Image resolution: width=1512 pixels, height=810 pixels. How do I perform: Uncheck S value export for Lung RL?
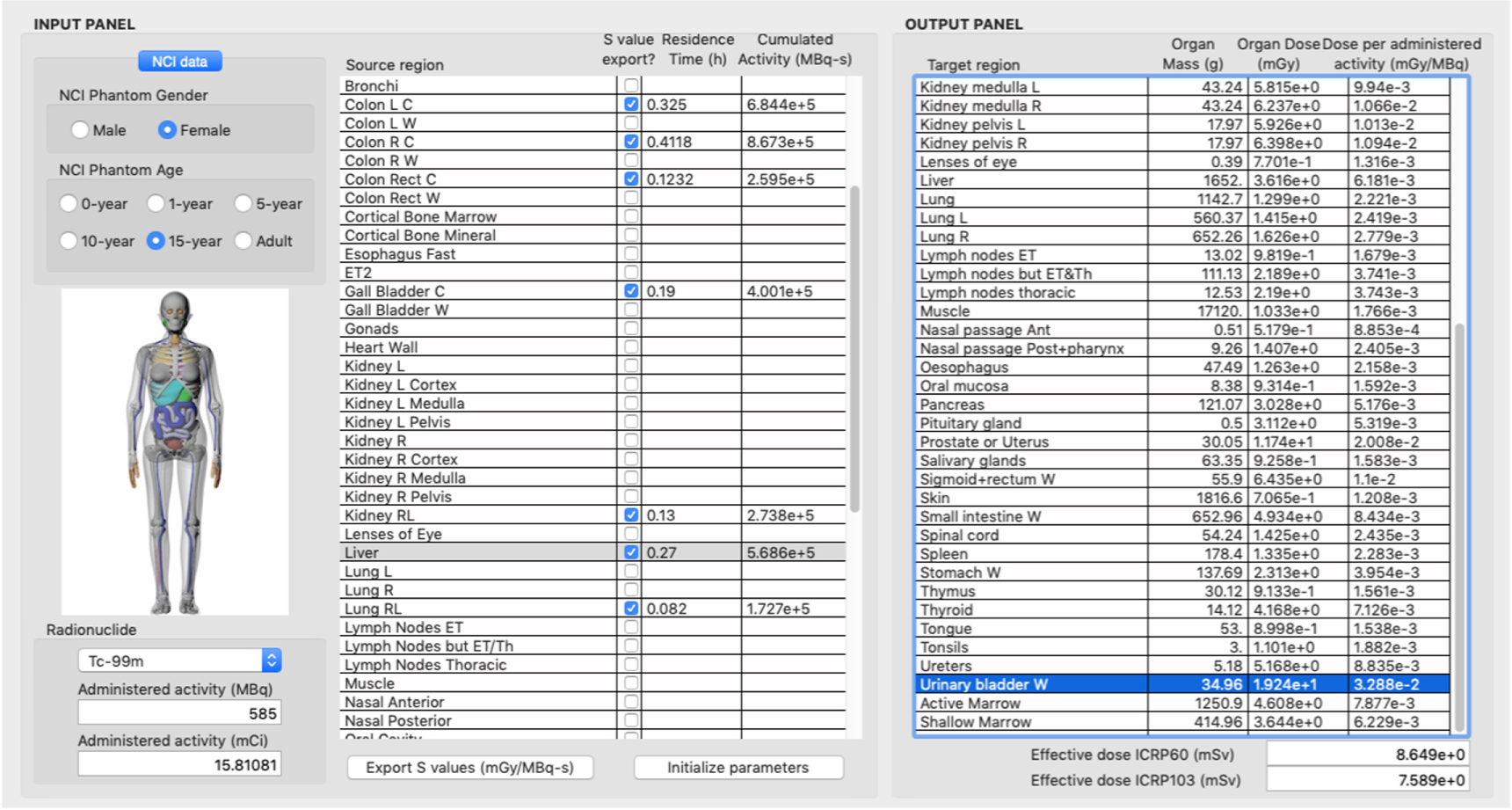631,609
